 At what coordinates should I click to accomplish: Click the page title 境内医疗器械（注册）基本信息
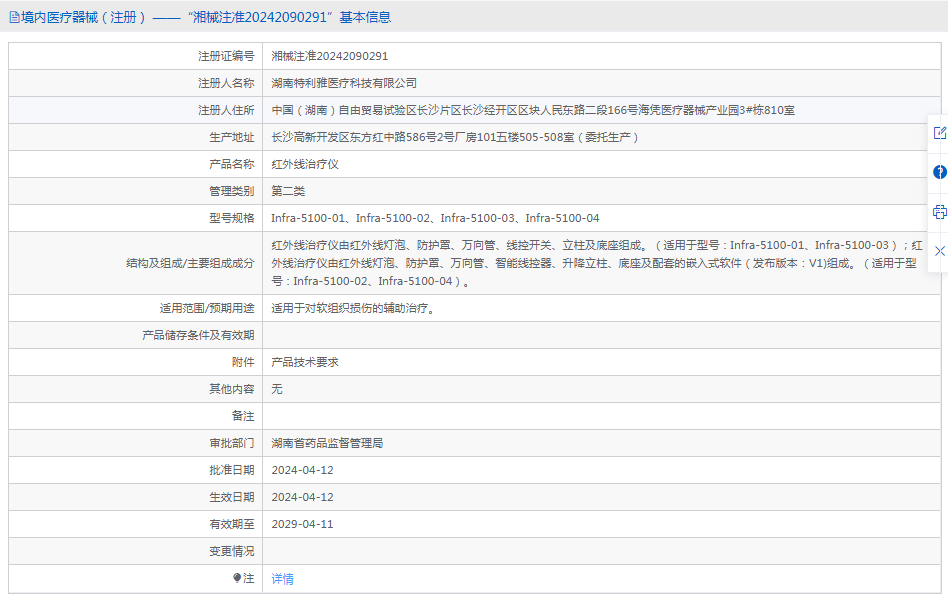(206, 18)
